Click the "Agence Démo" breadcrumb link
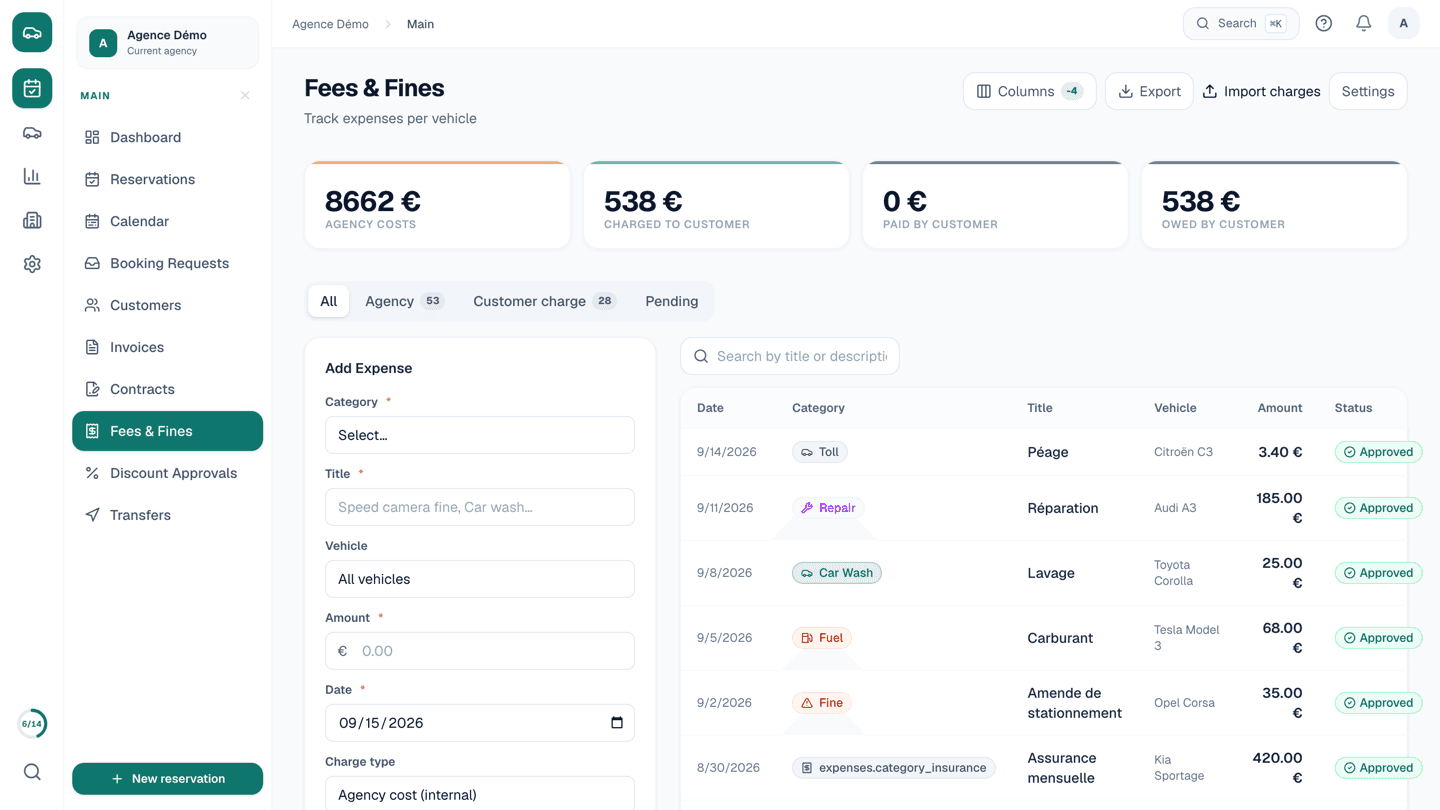 [330, 24]
